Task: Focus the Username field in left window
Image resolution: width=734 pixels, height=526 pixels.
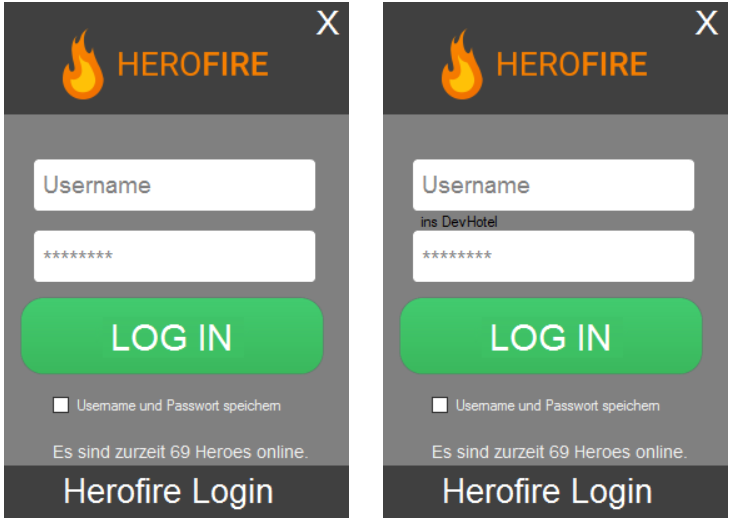Action: [175, 185]
